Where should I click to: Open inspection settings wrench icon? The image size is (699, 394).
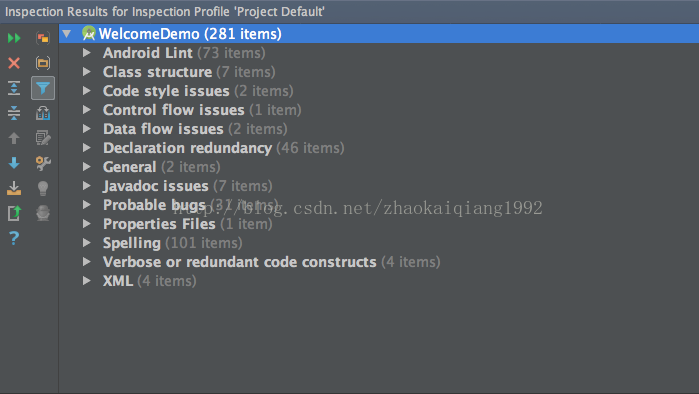[x=43, y=163]
